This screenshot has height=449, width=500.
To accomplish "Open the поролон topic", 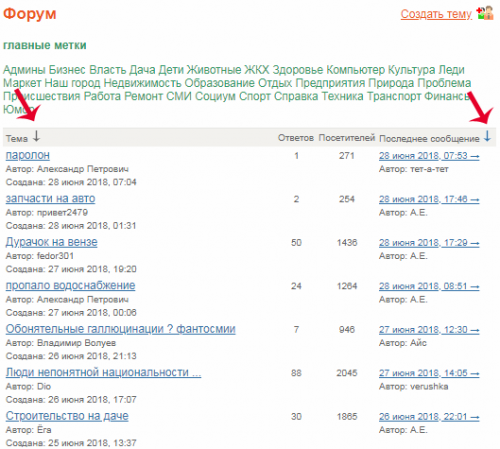I will (x=28, y=155).
